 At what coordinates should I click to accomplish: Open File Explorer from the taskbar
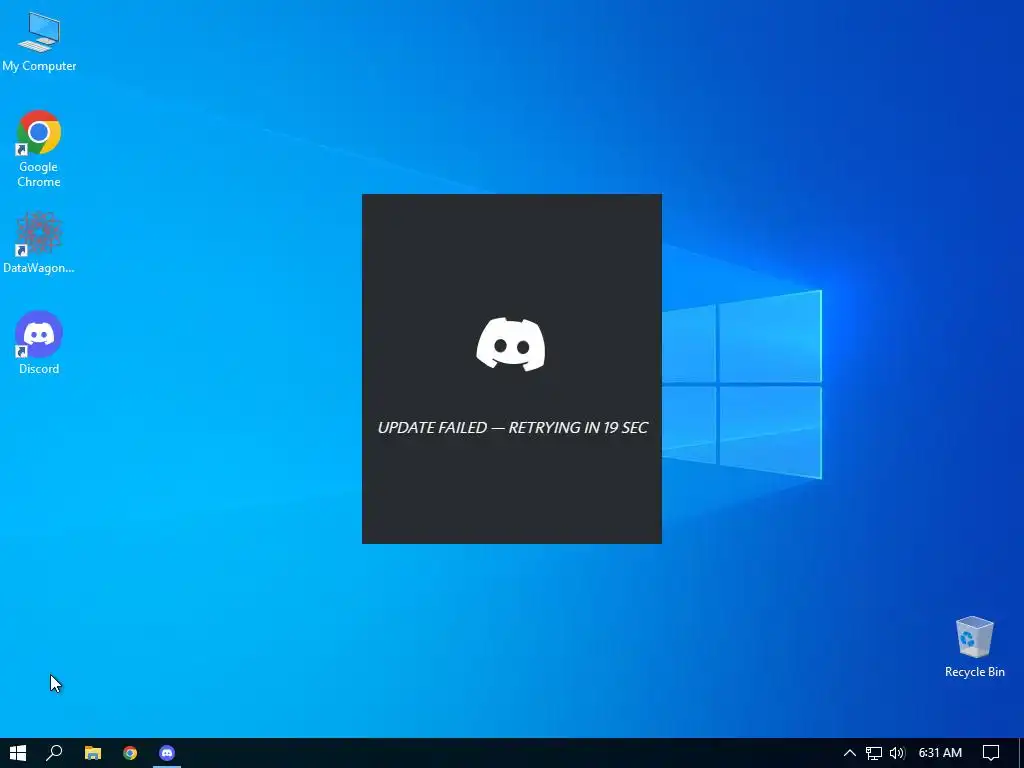click(93, 753)
